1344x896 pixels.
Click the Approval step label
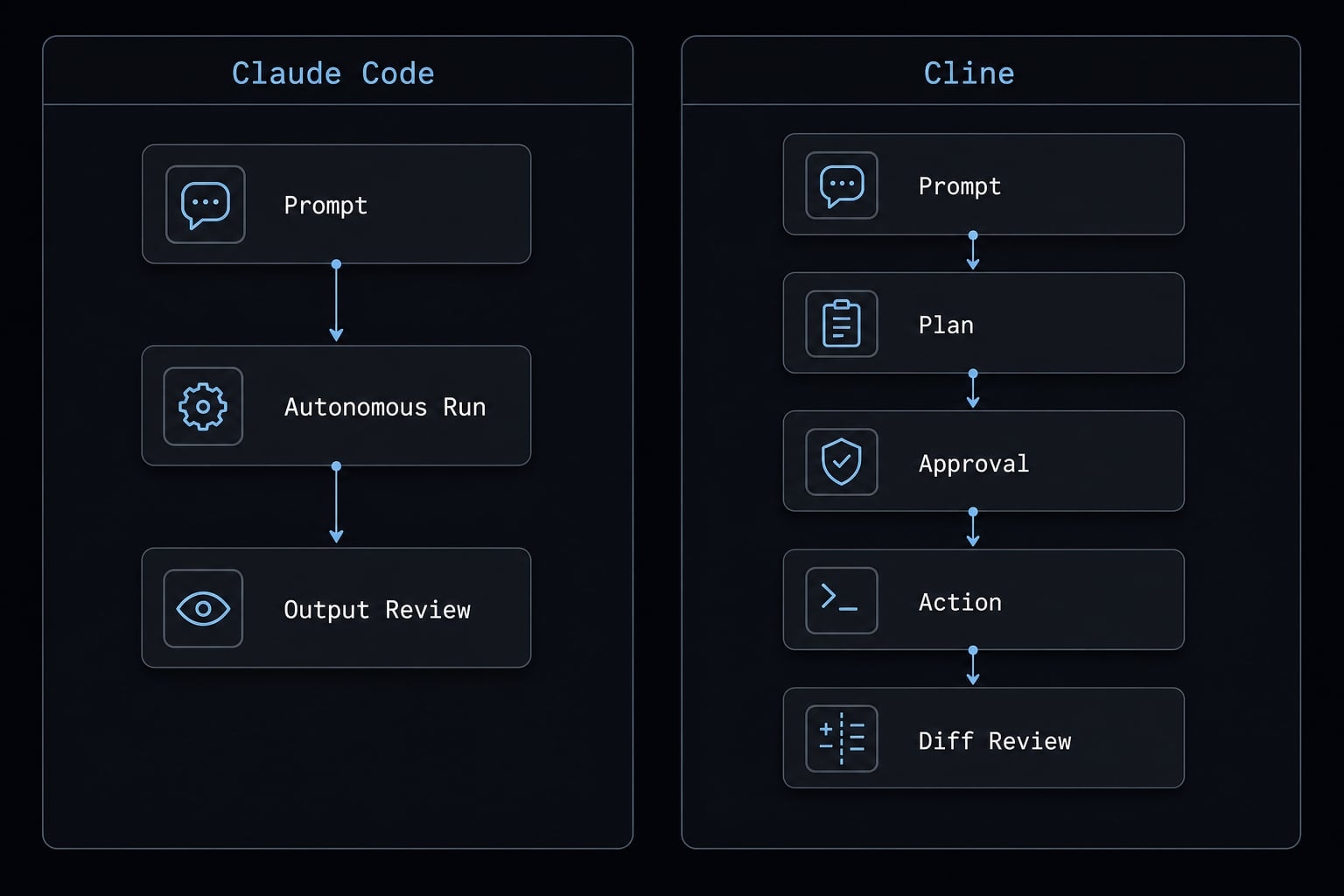[974, 464]
